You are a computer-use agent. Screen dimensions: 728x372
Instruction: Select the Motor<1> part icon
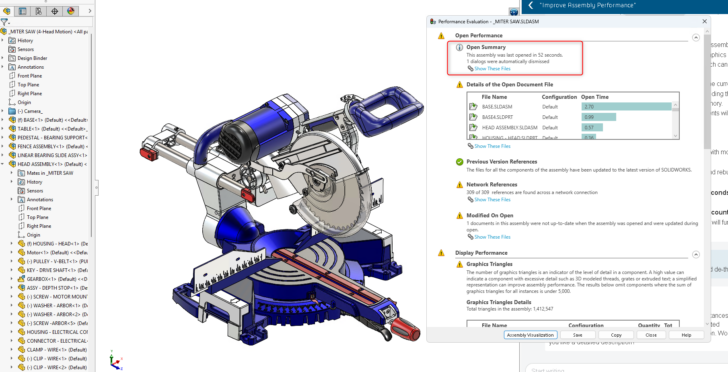pos(21,252)
